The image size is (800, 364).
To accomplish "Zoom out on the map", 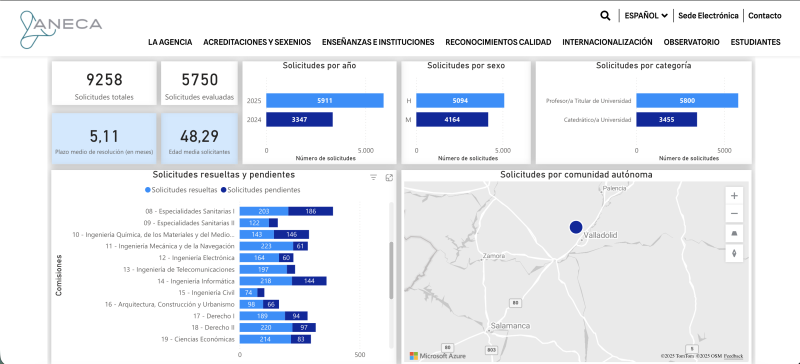I will point(734,214).
